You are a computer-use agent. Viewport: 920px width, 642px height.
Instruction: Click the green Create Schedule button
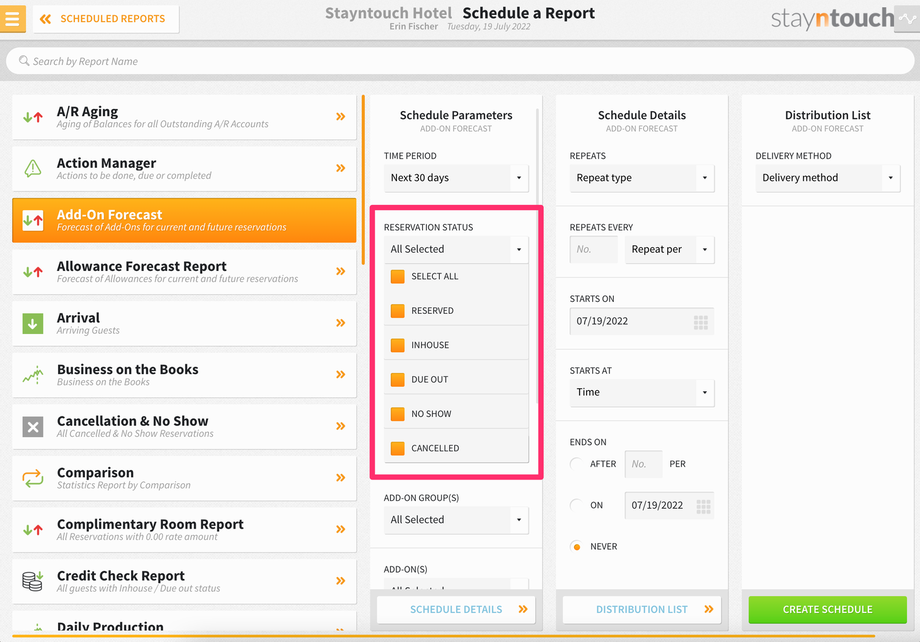click(827, 610)
